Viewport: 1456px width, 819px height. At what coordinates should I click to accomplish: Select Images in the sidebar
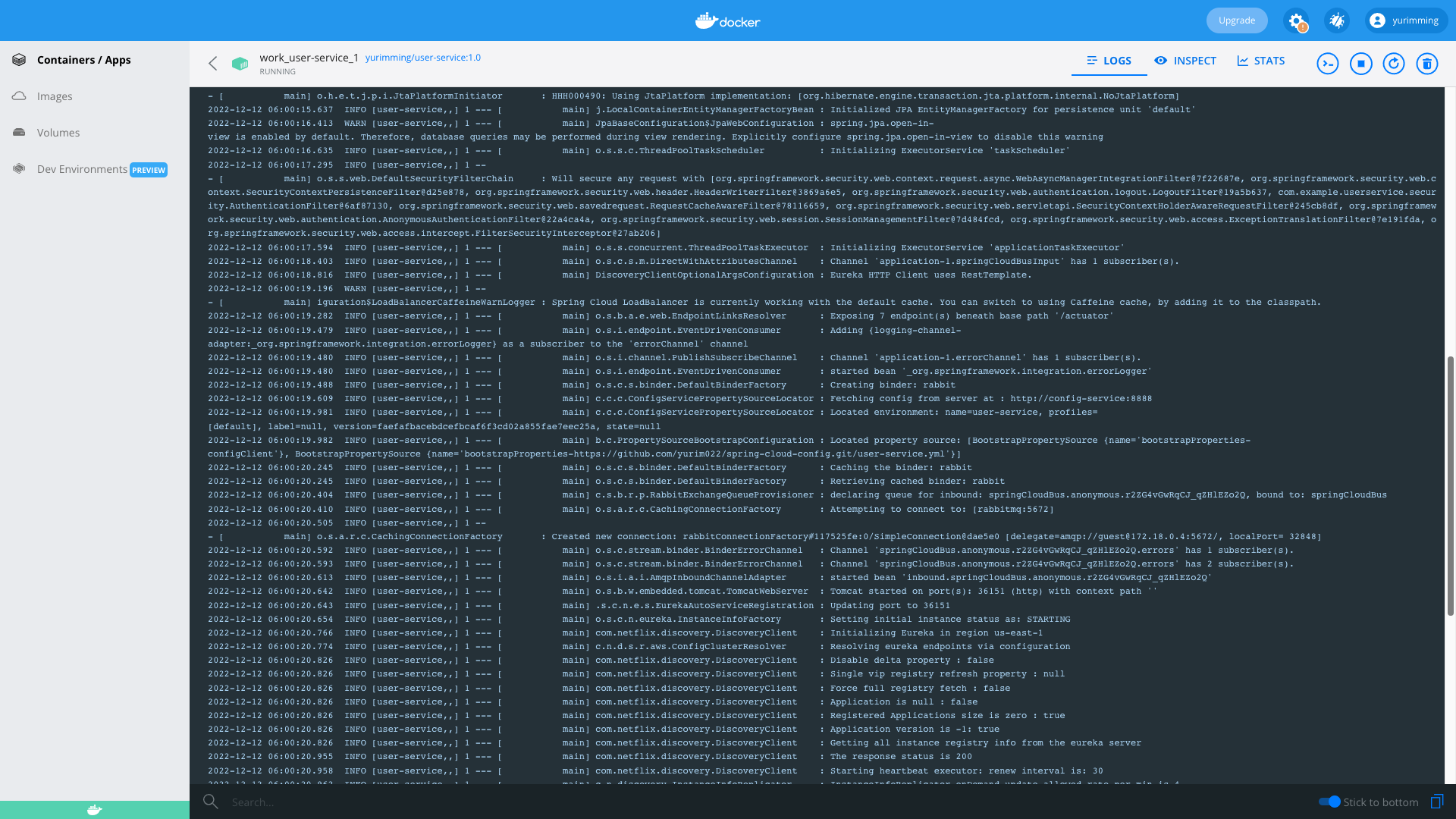(55, 96)
